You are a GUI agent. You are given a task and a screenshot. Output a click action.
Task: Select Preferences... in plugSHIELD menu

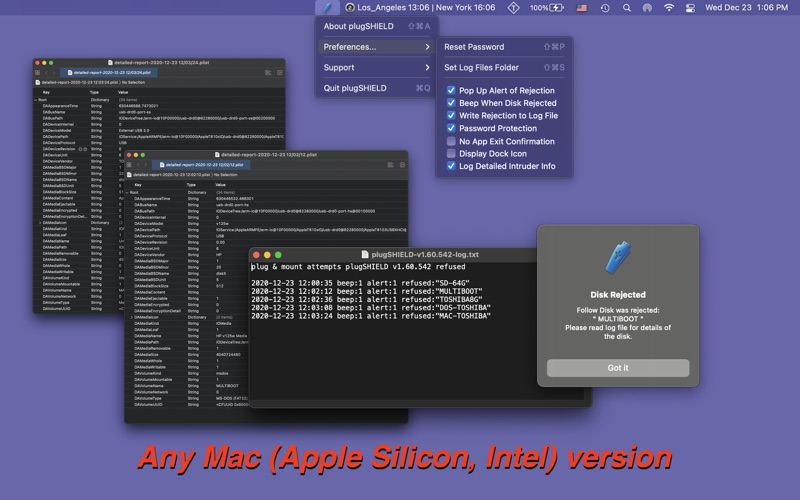pyautogui.click(x=377, y=47)
